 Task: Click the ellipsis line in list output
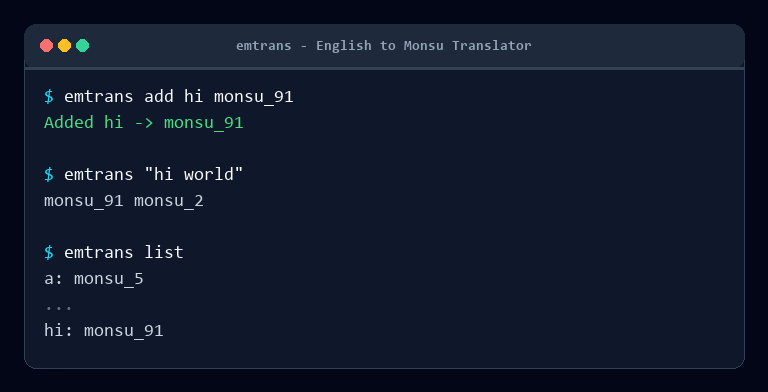58,308
